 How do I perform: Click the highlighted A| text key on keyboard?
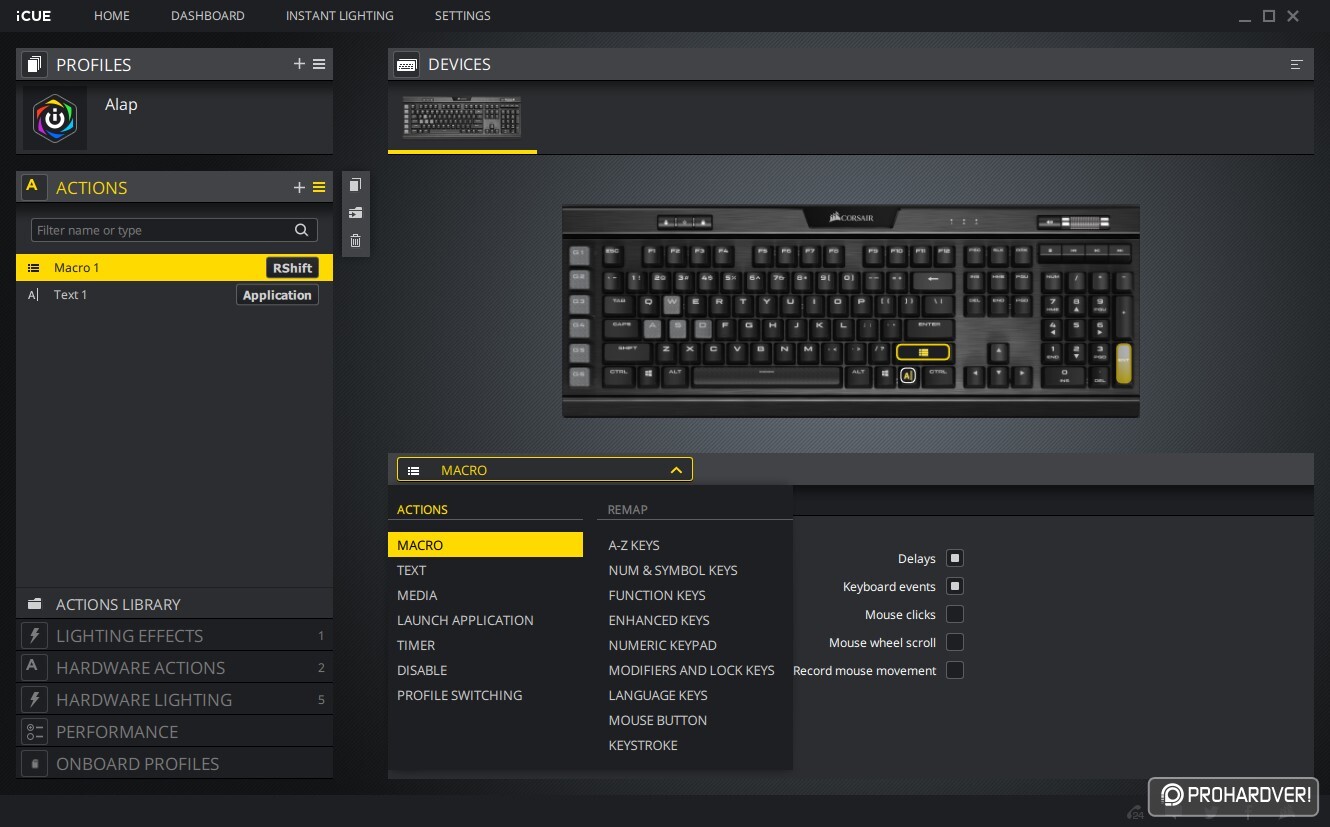click(908, 377)
